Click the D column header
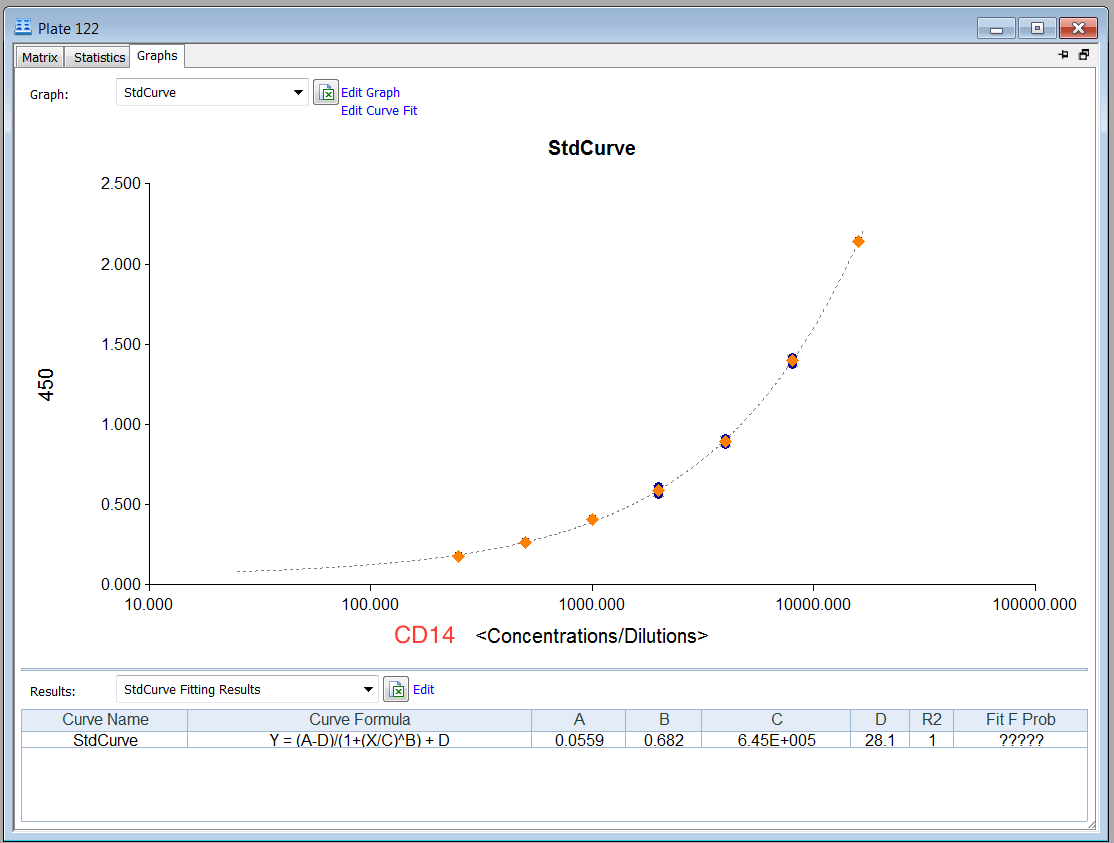1114x843 pixels. point(880,719)
